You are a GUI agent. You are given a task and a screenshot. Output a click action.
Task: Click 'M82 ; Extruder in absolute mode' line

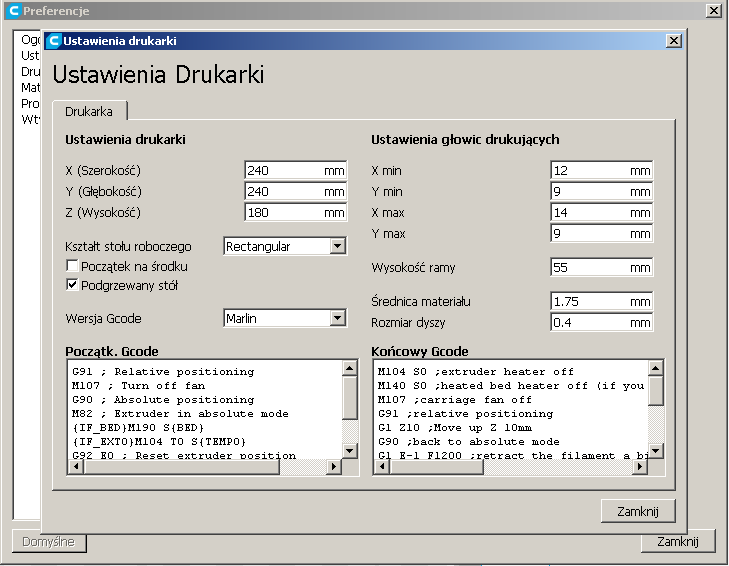[180, 413]
